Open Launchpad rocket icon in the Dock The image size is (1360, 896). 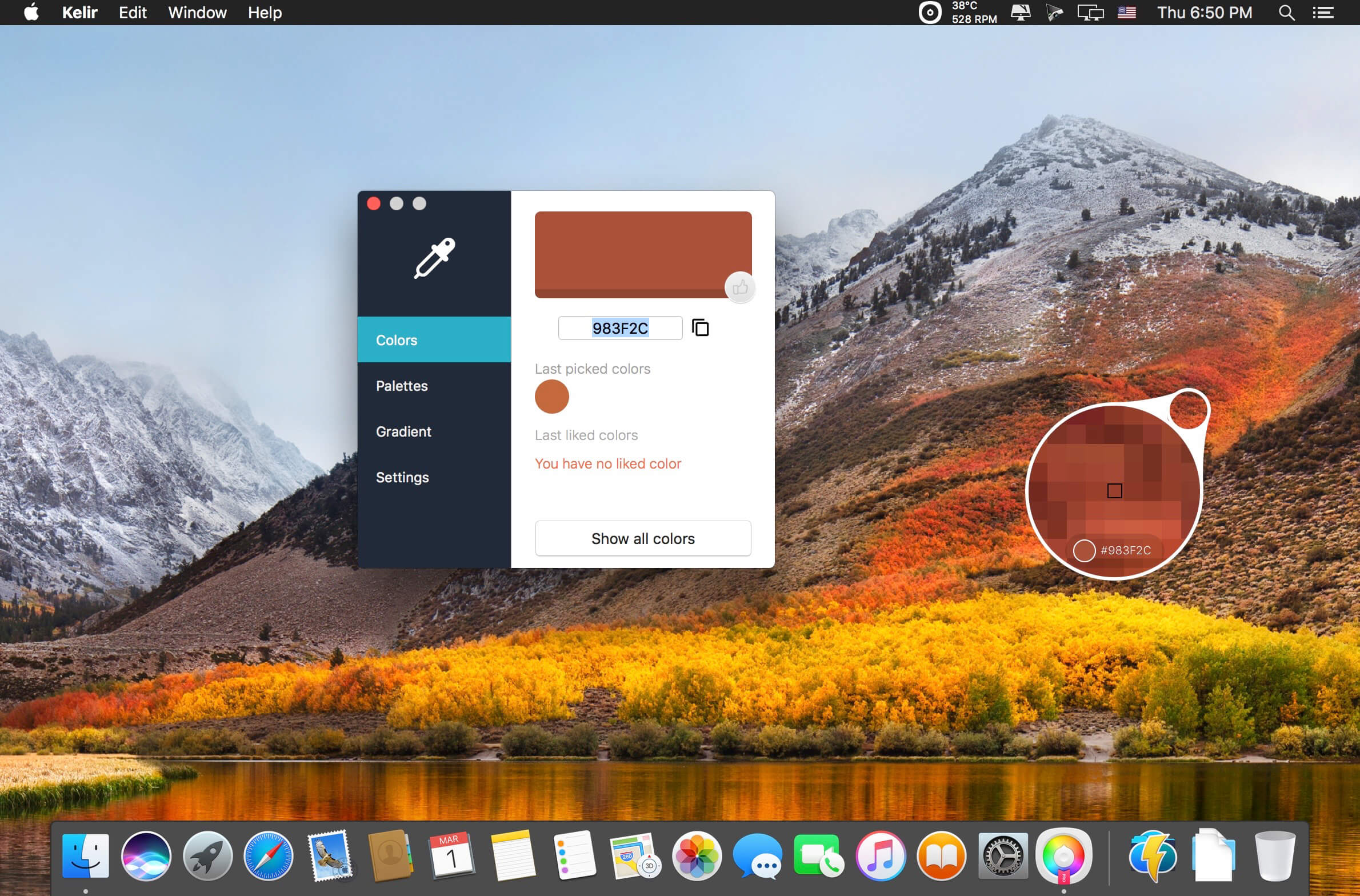(x=207, y=856)
